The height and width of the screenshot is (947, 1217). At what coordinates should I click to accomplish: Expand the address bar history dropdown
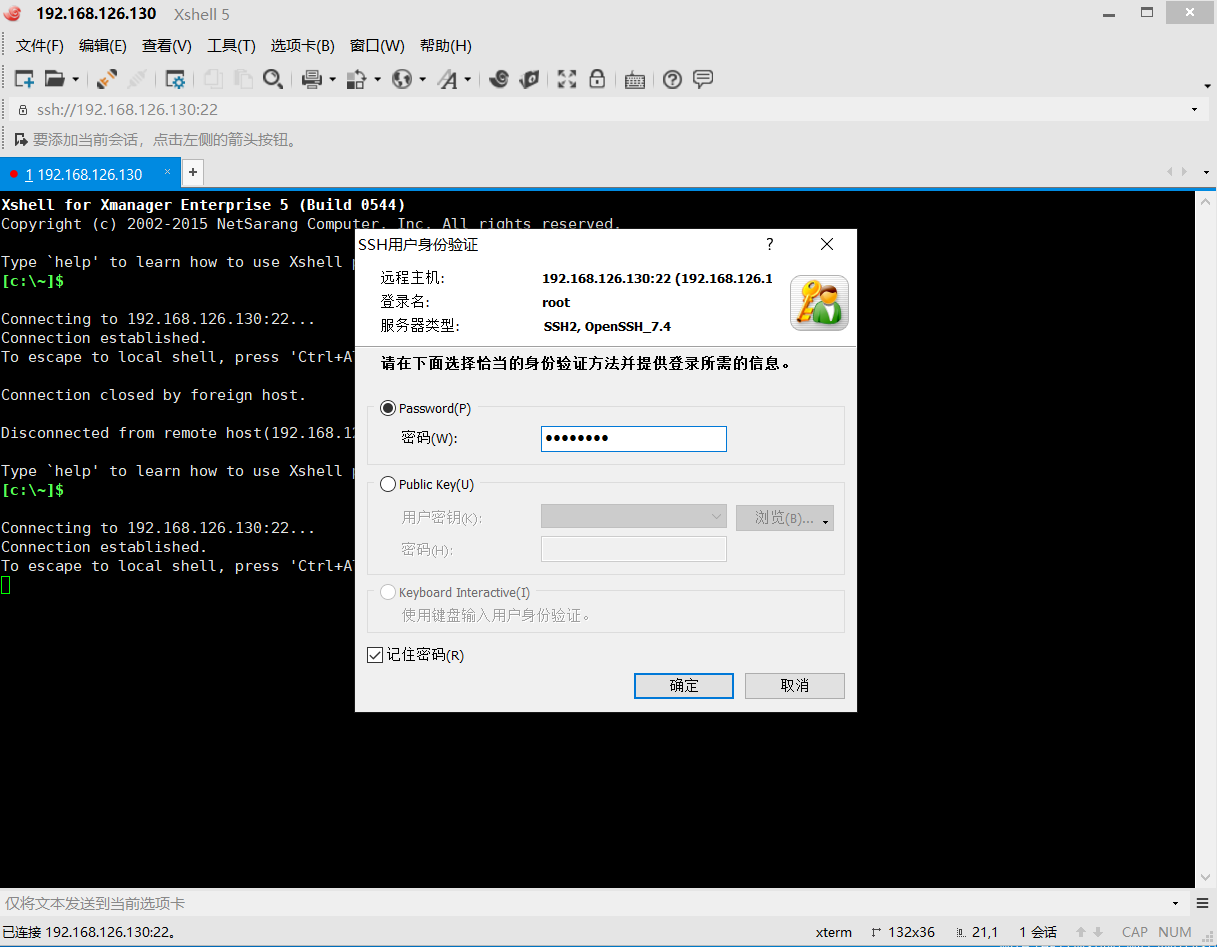(1195, 109)
